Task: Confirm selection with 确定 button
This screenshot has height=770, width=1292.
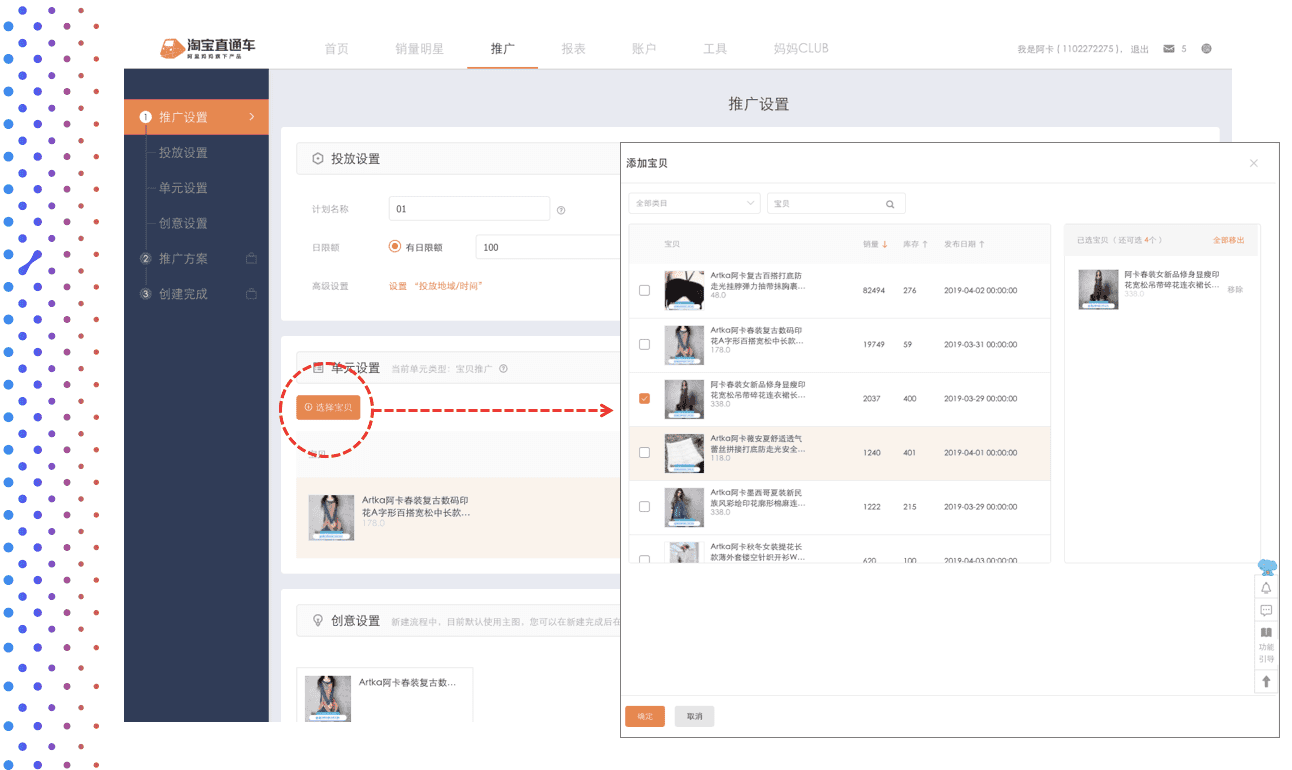Action: click(645, 716)
